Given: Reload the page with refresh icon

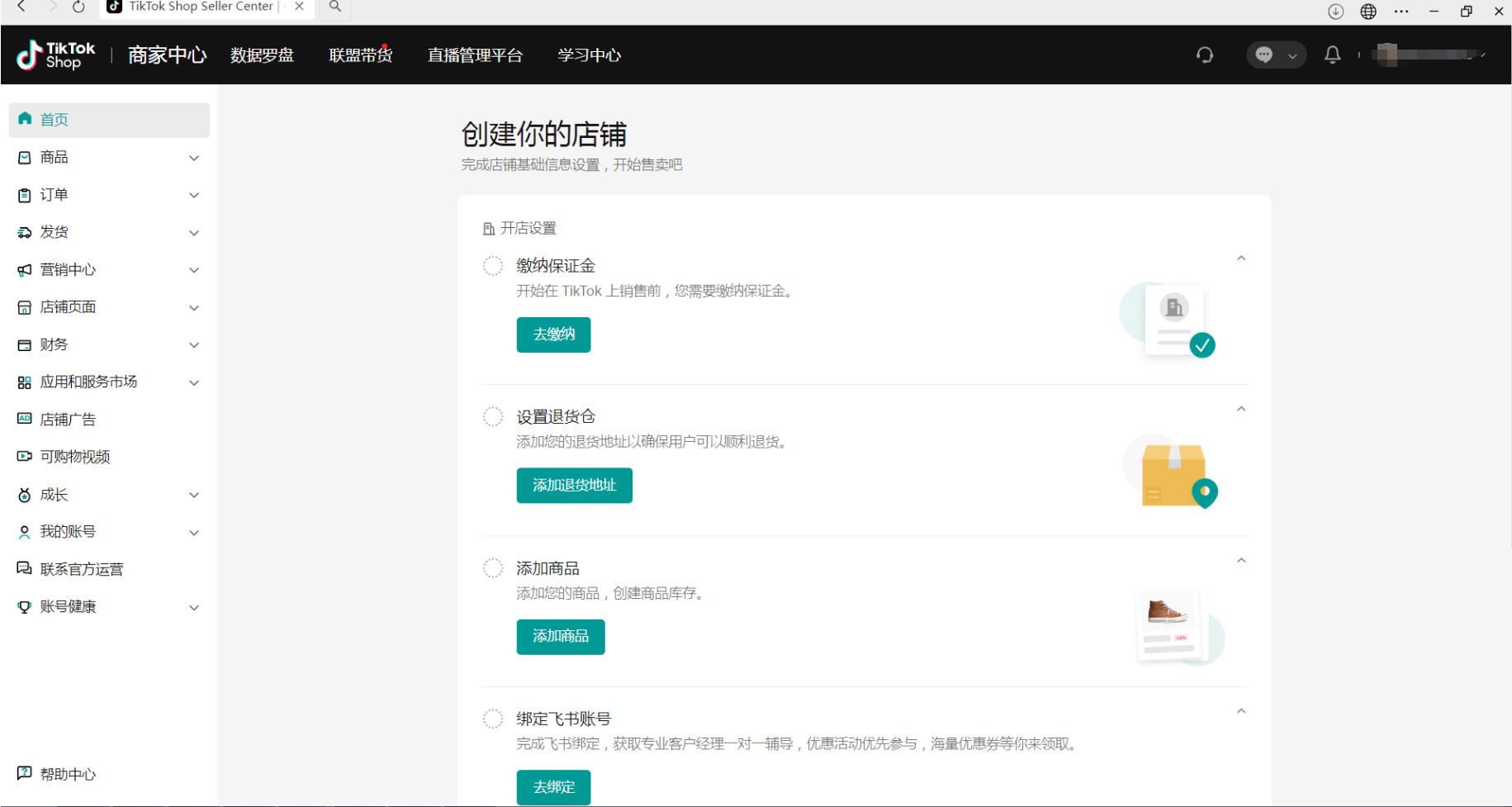Looking at the screenshot, I should (78, 7).
